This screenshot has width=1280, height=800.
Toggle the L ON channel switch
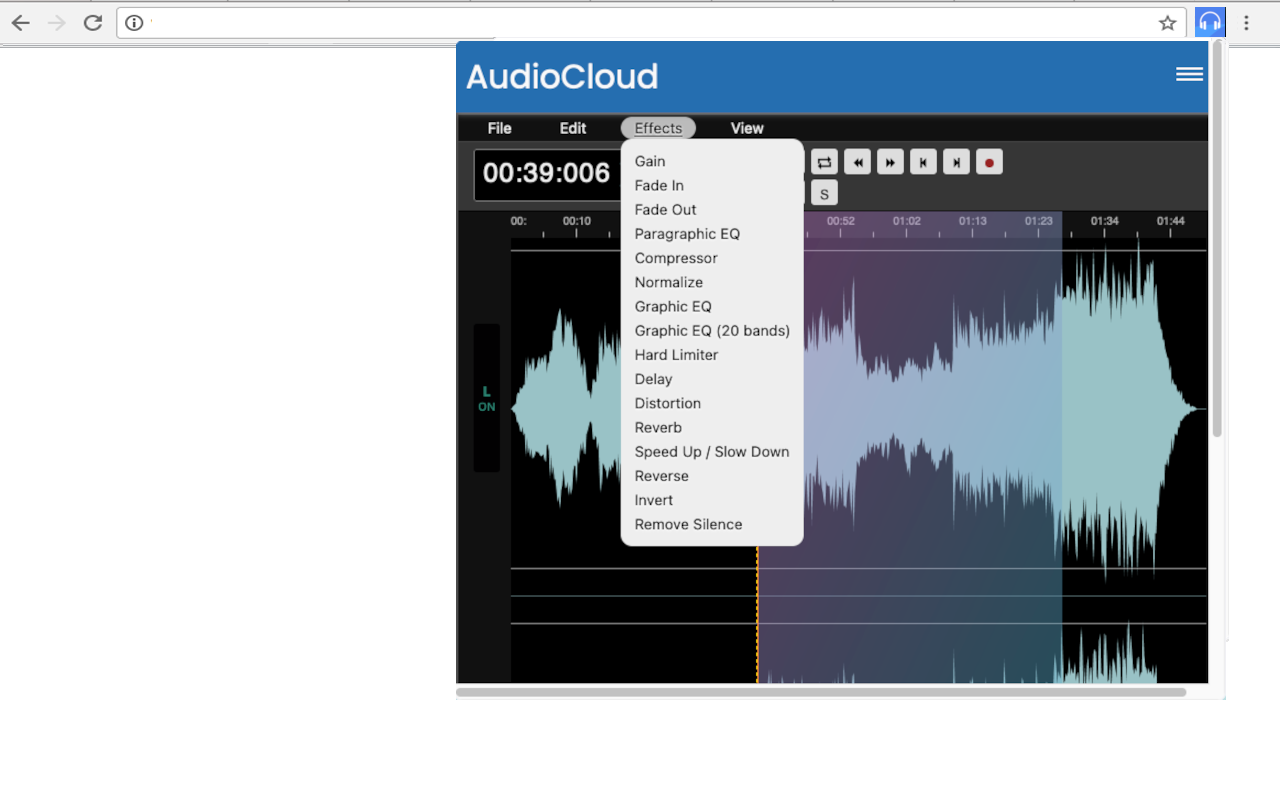(x=486, y=398)
